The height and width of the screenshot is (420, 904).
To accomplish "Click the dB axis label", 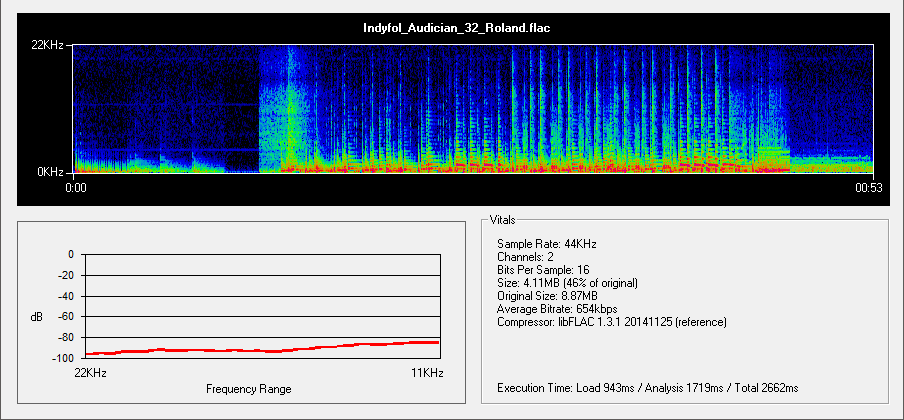I will (x=37, y=317).
